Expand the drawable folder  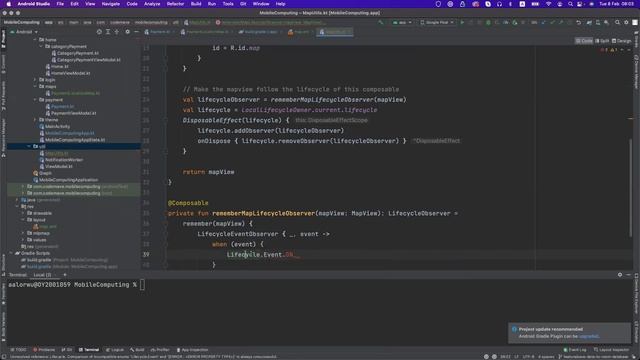point(23,213)
